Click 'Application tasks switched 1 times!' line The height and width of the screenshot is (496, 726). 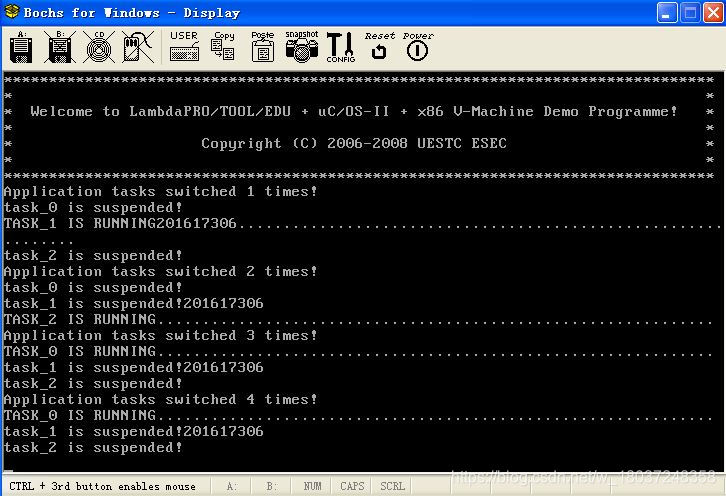(x=160, y=191)
